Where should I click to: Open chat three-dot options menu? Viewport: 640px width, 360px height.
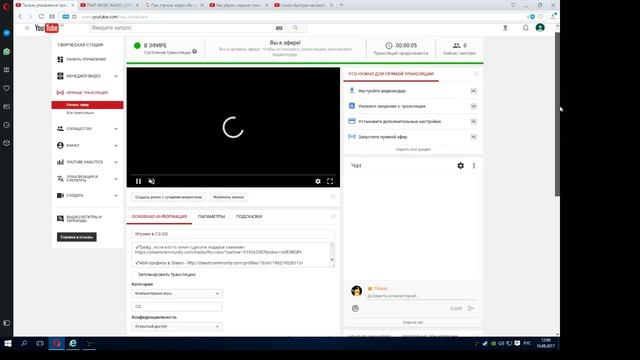[474, 165]
